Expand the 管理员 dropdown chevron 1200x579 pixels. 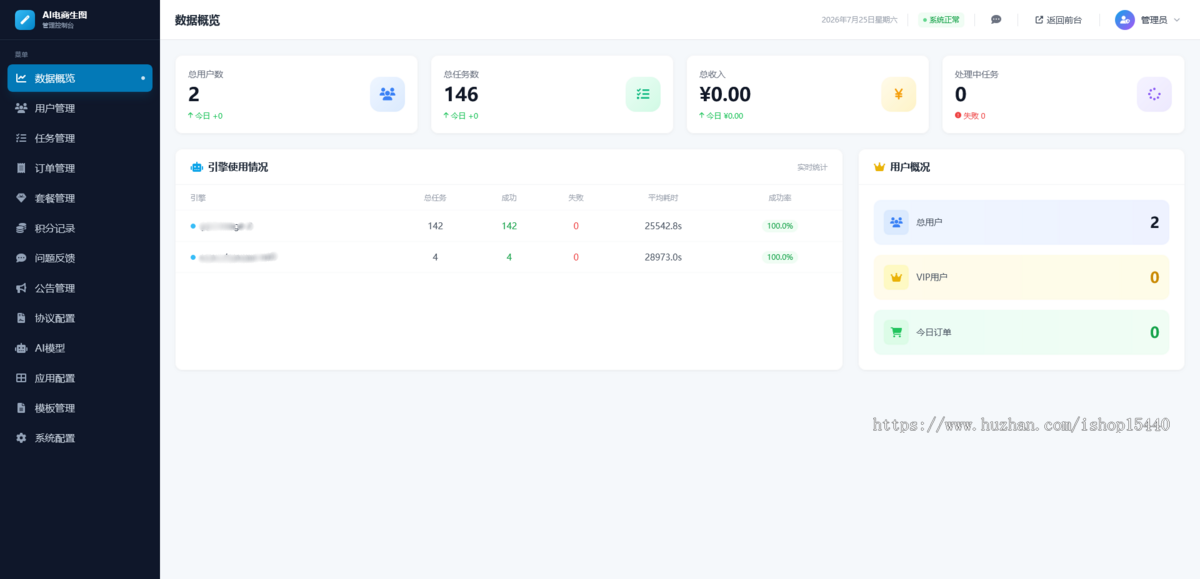point(1177,20)
